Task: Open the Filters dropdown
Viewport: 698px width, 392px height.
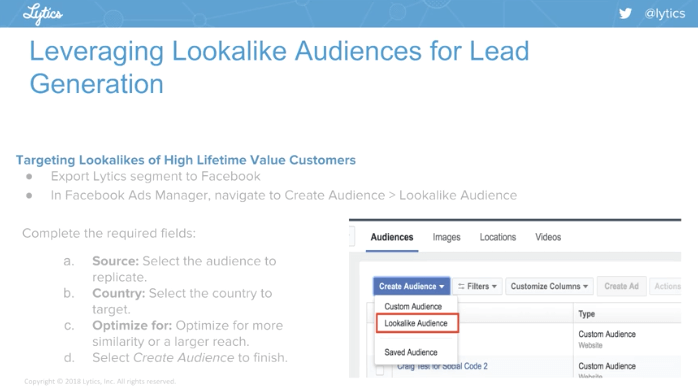Action: pyautogui.click(x=478, y=286)
